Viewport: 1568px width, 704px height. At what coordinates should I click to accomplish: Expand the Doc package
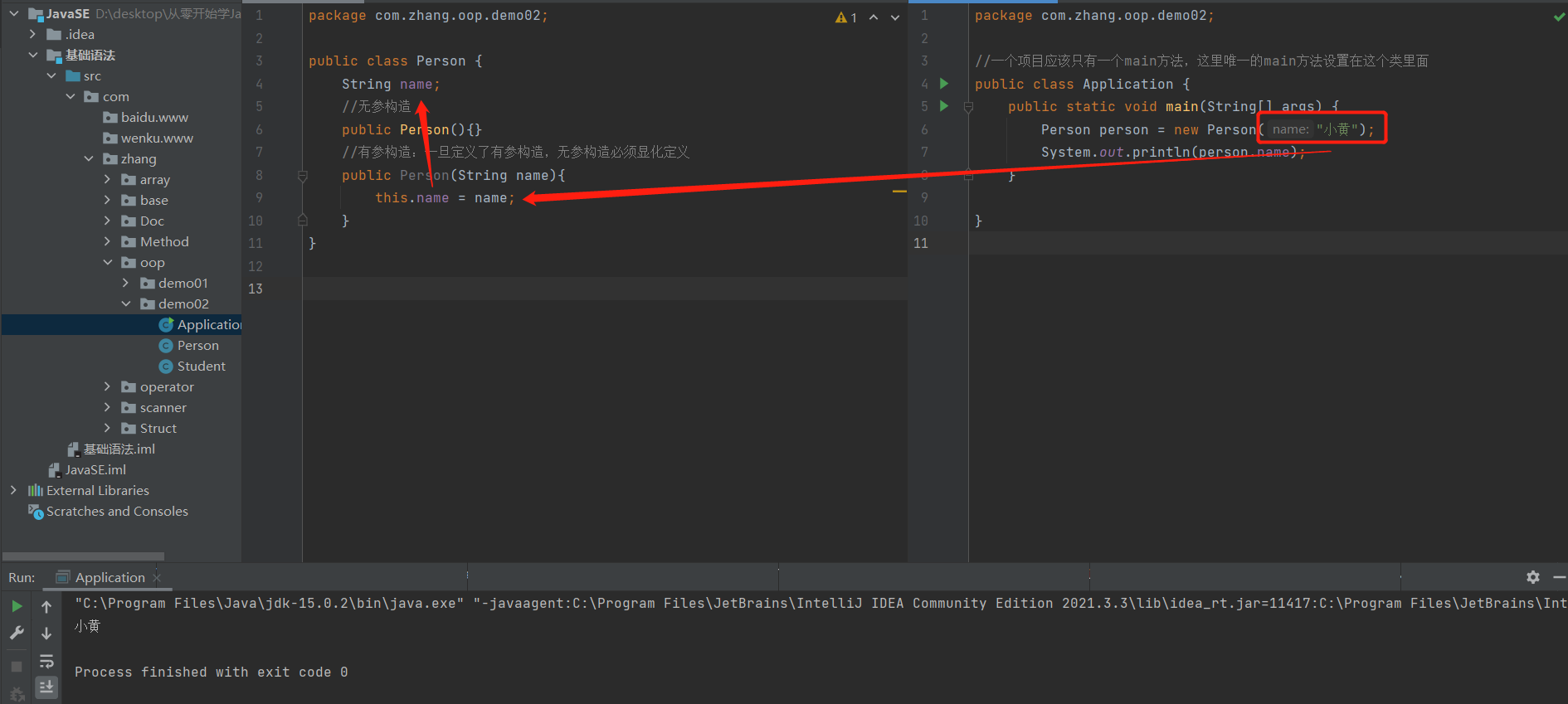tap(107, 221)
